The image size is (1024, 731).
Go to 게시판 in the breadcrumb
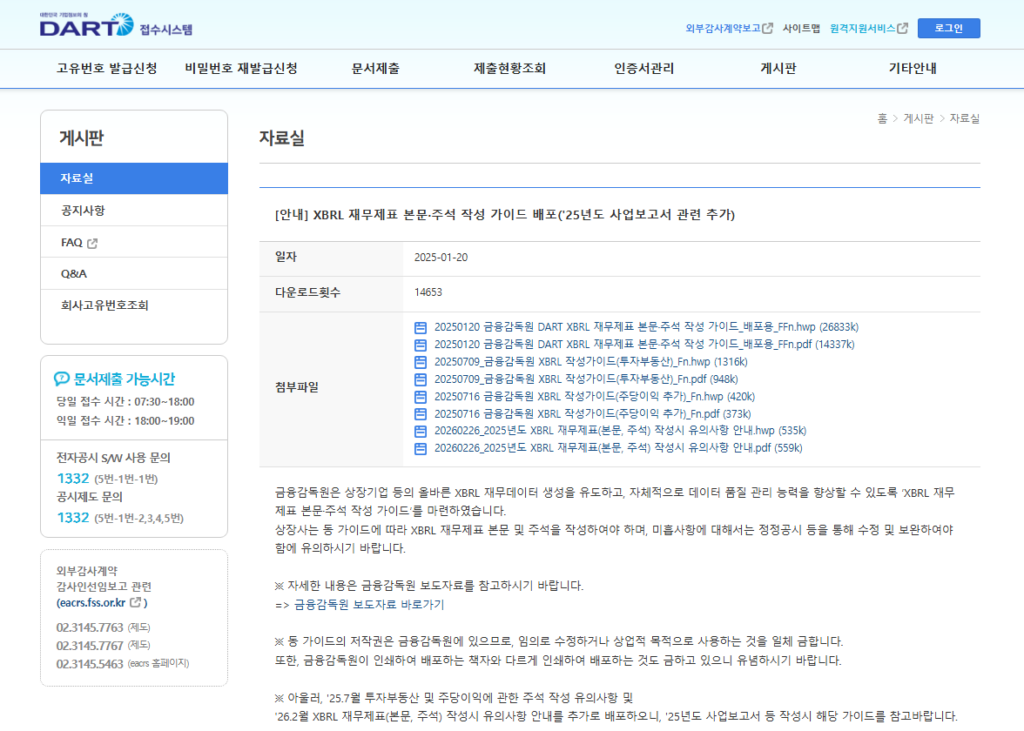pyautogui.click(x=918, y=119)
